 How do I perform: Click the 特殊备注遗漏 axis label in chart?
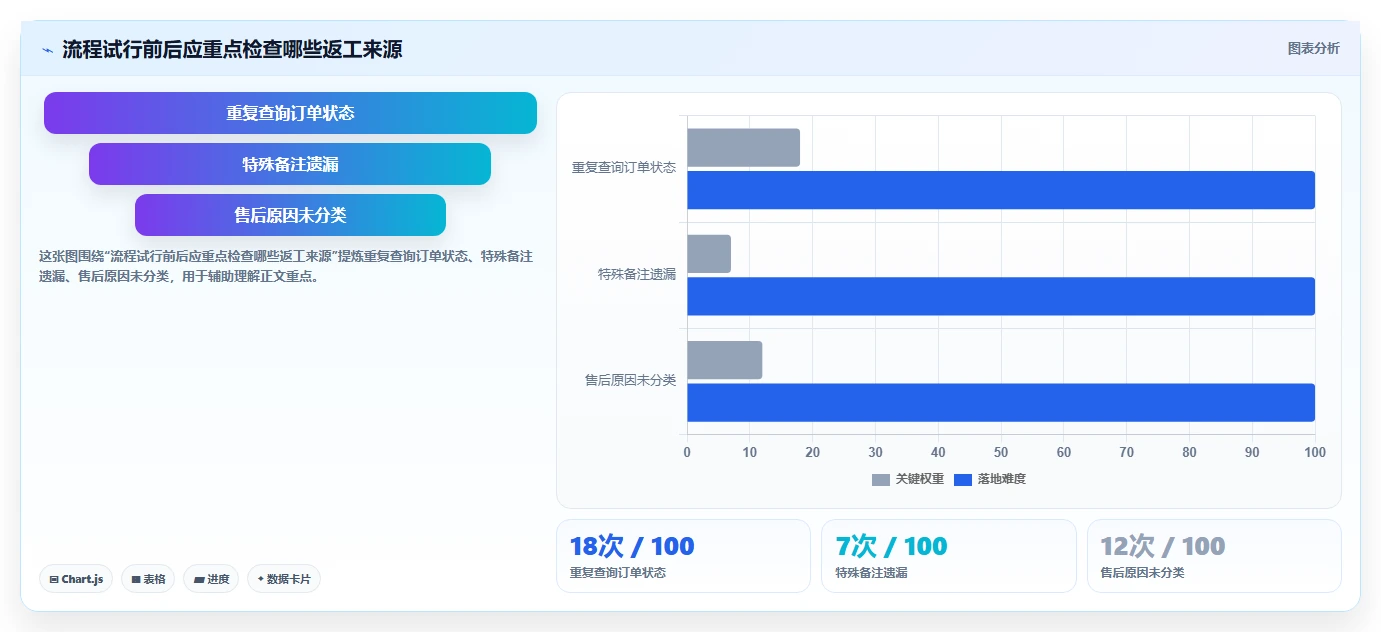click(637, 274)
